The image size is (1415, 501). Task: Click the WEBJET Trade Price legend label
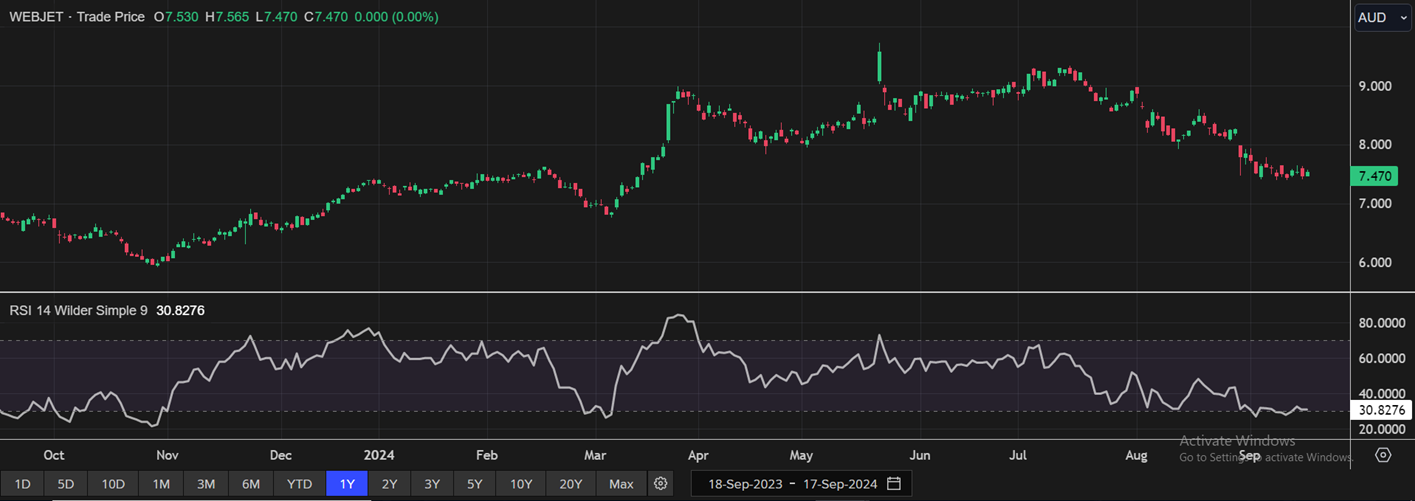click(76, 17)
